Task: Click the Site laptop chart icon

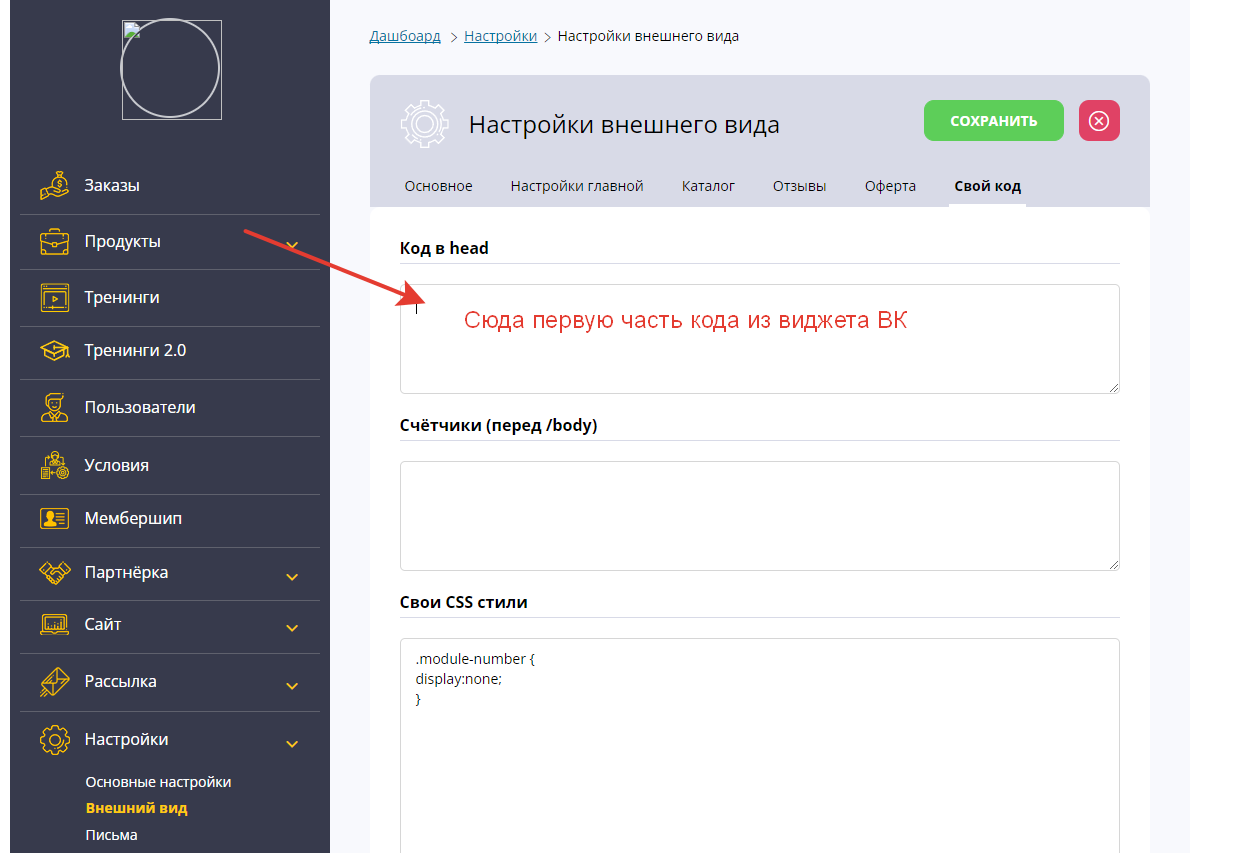Action: 54,624
